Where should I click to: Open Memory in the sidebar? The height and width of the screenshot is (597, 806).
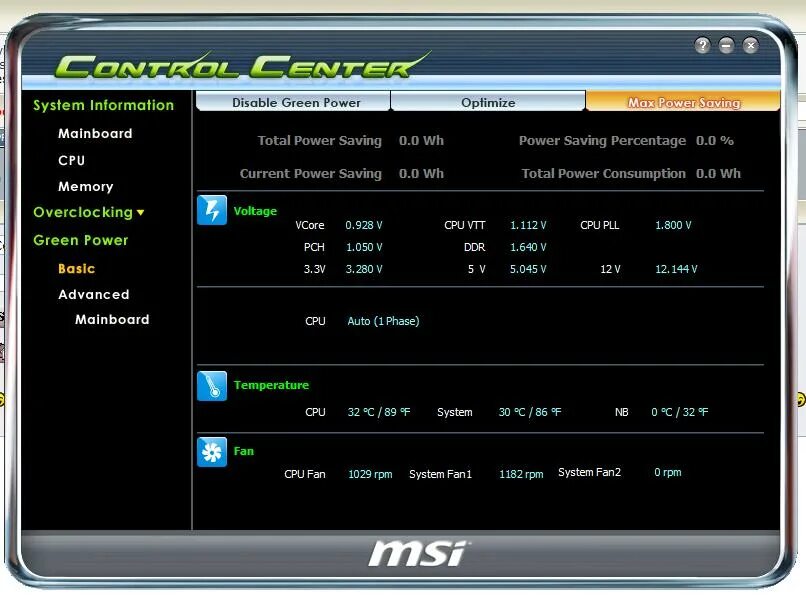(85, 187)
